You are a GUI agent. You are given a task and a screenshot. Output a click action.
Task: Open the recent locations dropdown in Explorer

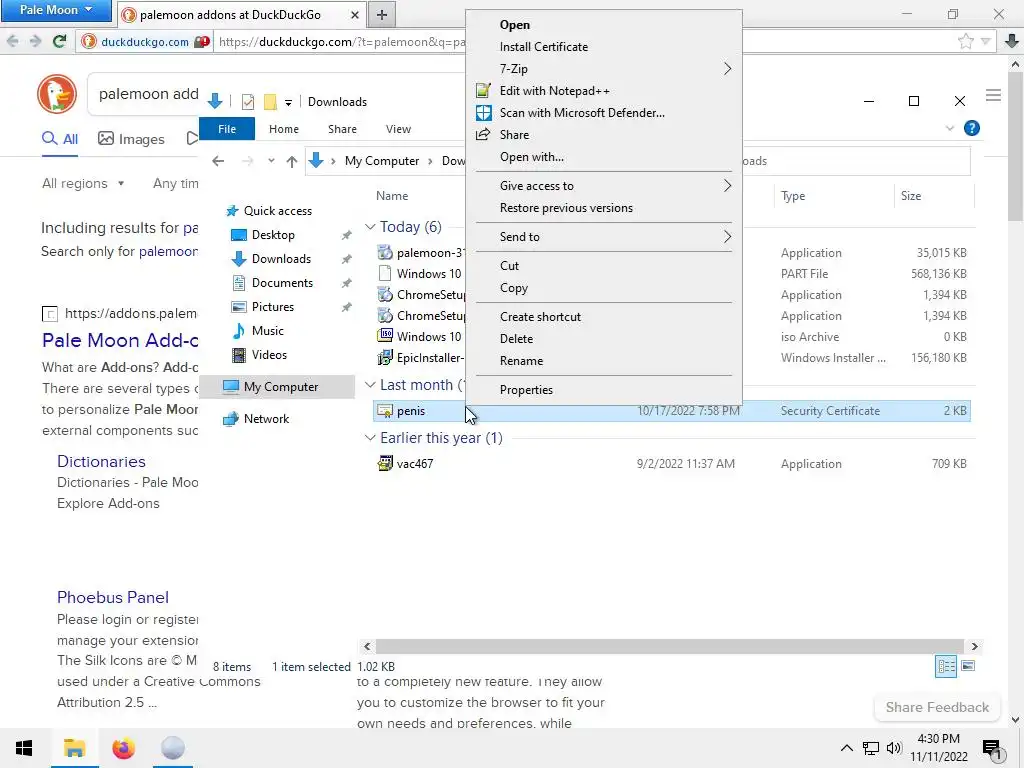click(x=271, y=161)
